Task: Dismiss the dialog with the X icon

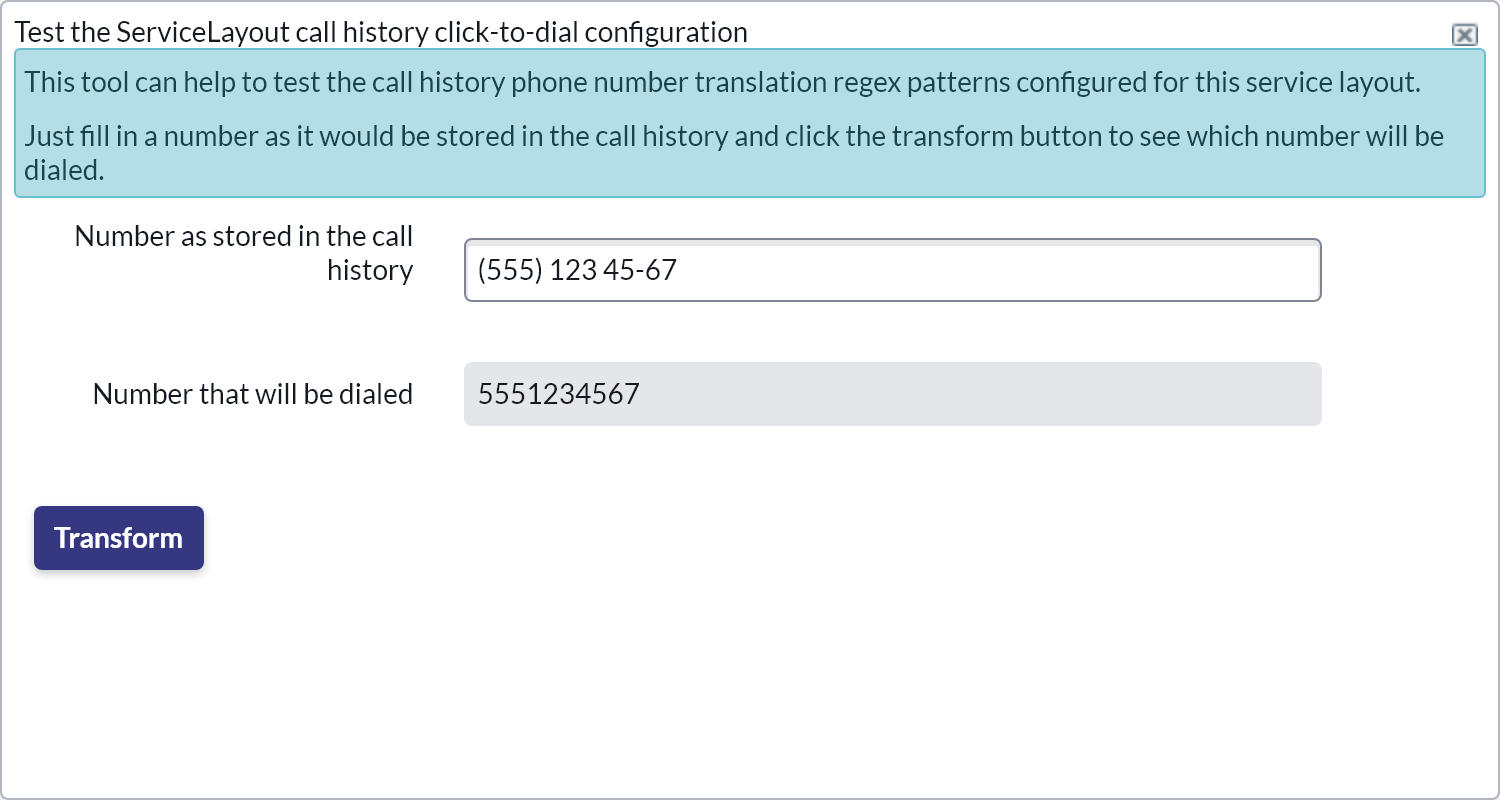Action: click(x=1464, y=35)
